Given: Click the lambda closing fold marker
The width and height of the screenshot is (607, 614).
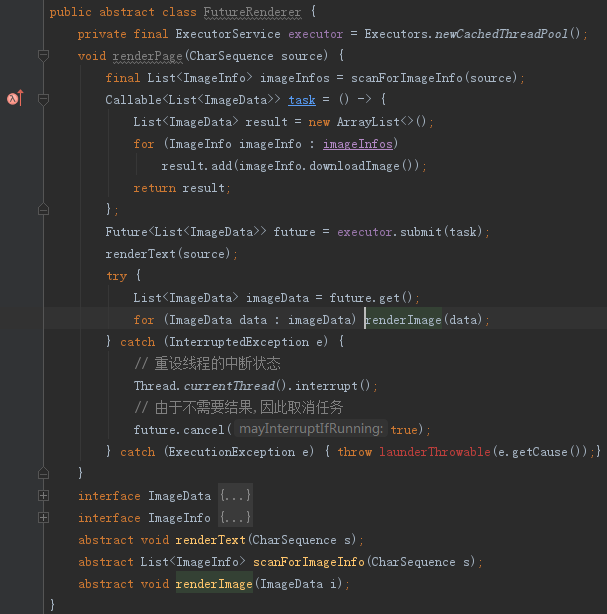Looking at the screenshot, I should (x=43, y=209).
